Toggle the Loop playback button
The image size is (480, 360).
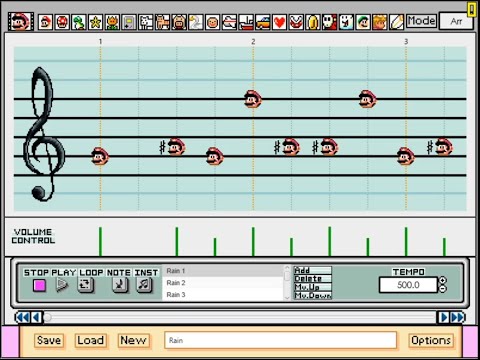tap(85, 285)
